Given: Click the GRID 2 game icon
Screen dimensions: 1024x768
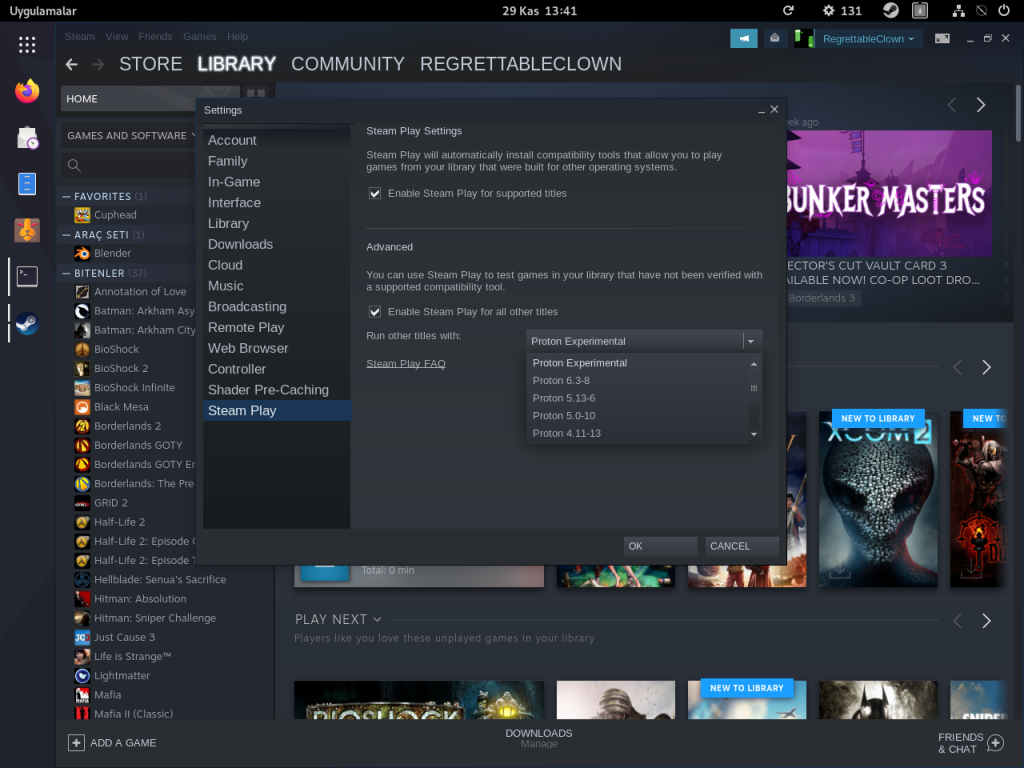Looking at the screenshot, I should [82, 503].
